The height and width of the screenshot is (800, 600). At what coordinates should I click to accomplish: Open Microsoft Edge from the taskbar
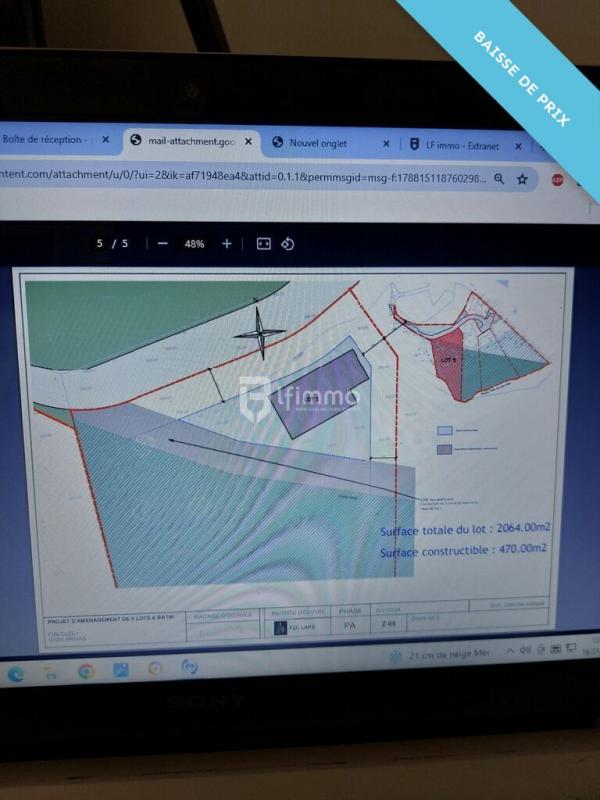click(x=16, y=675)
